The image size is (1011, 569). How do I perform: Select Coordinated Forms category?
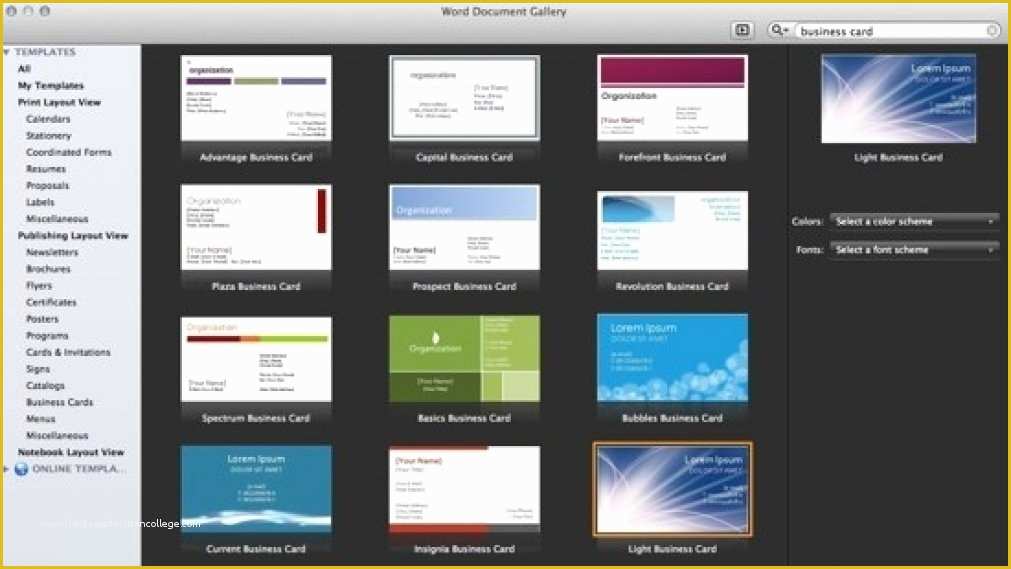click(x=68, y=152)
